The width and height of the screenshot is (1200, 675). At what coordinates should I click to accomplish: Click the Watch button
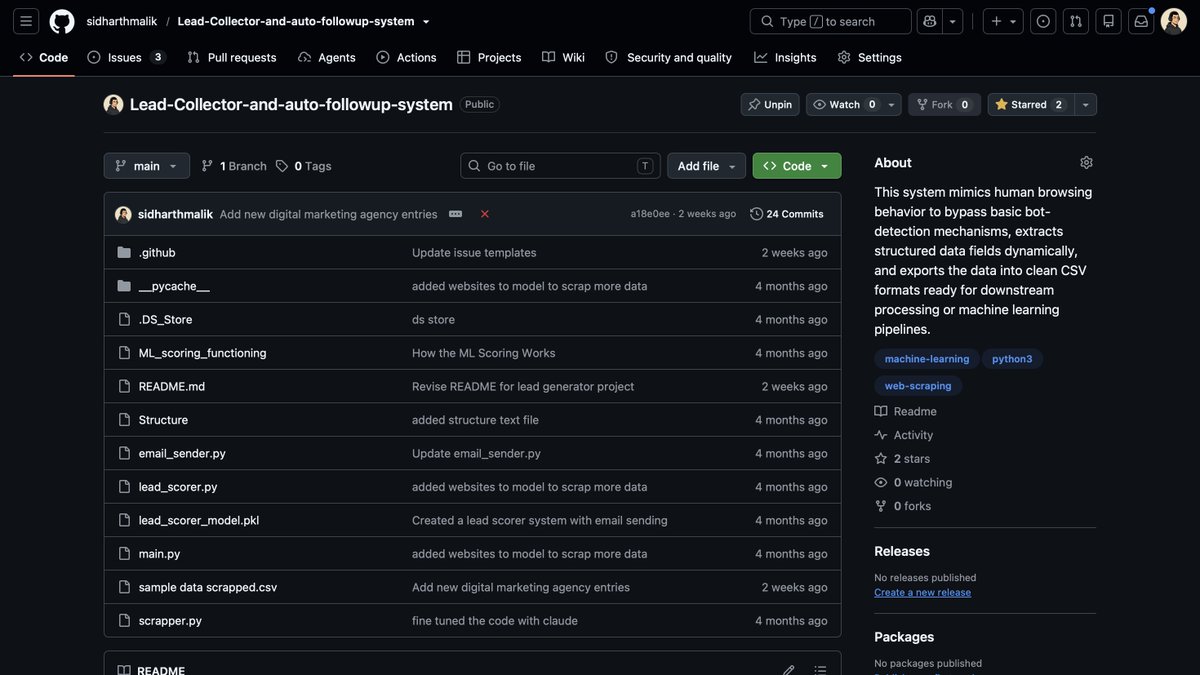845,104
